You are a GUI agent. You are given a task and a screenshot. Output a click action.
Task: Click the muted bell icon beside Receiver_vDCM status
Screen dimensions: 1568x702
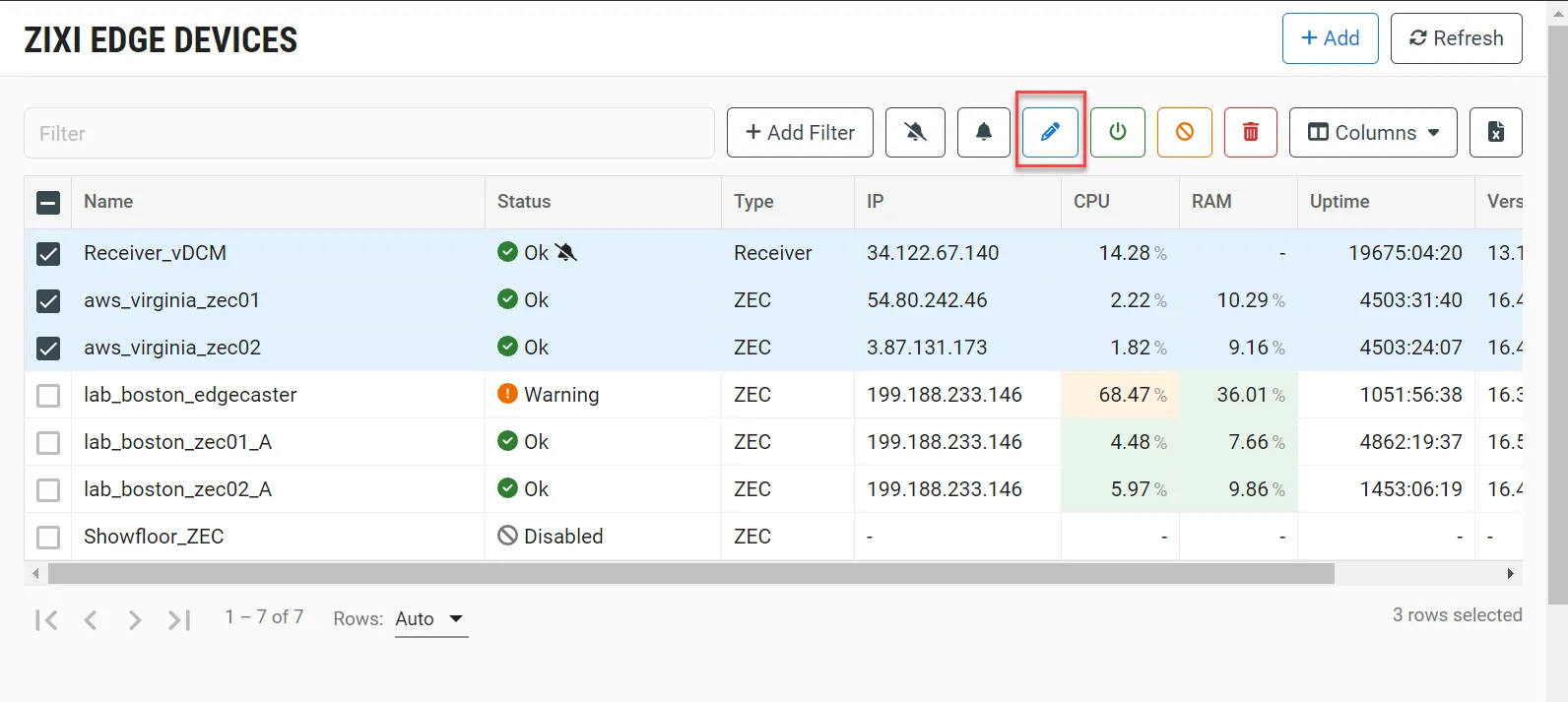pos(565,252)
